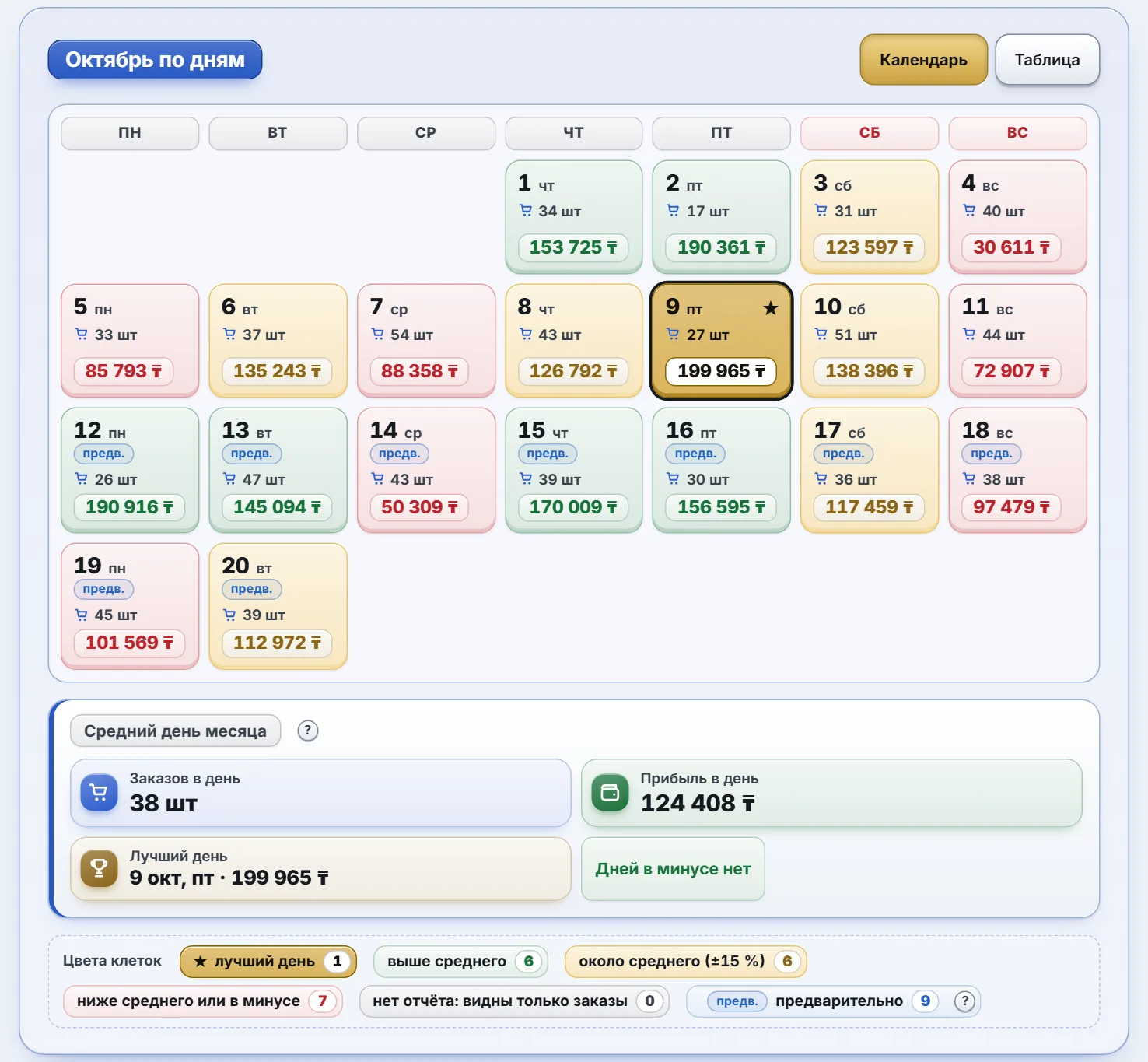The image size is (1148, 1062).
Task: Click cart icon next to 40 шт
Action: click(969, 210)
